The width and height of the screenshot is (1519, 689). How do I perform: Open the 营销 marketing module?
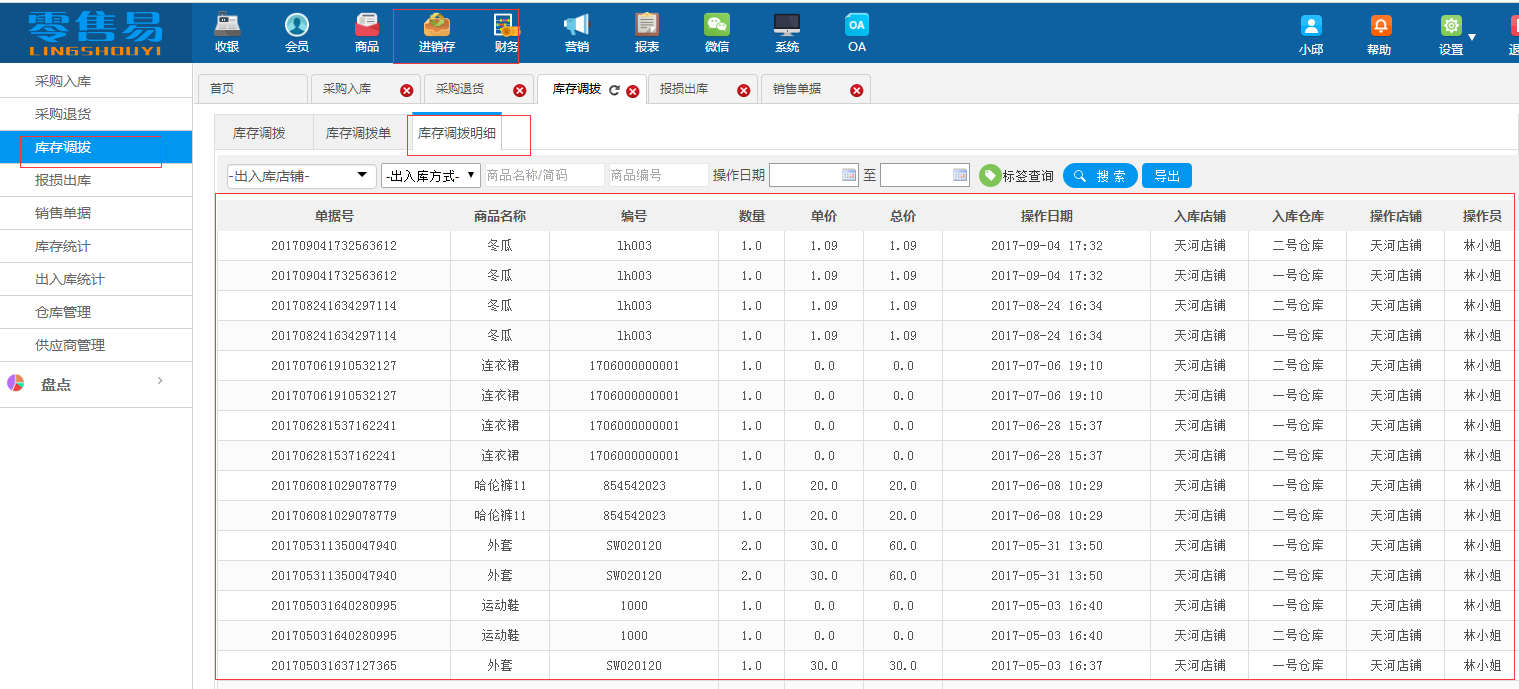[x=576, y=30]
